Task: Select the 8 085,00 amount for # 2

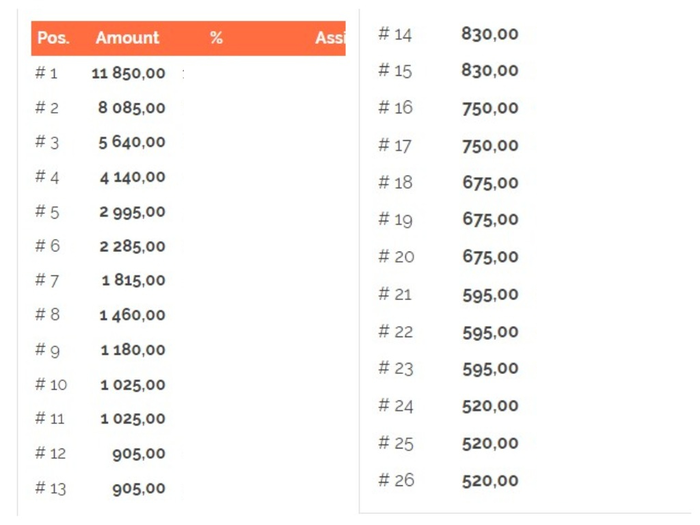Action: coord(132,108)
